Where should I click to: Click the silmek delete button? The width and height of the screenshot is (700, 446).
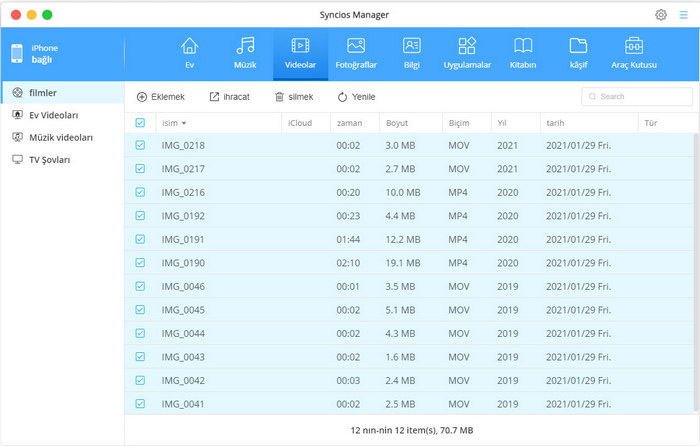coord(294,97)
